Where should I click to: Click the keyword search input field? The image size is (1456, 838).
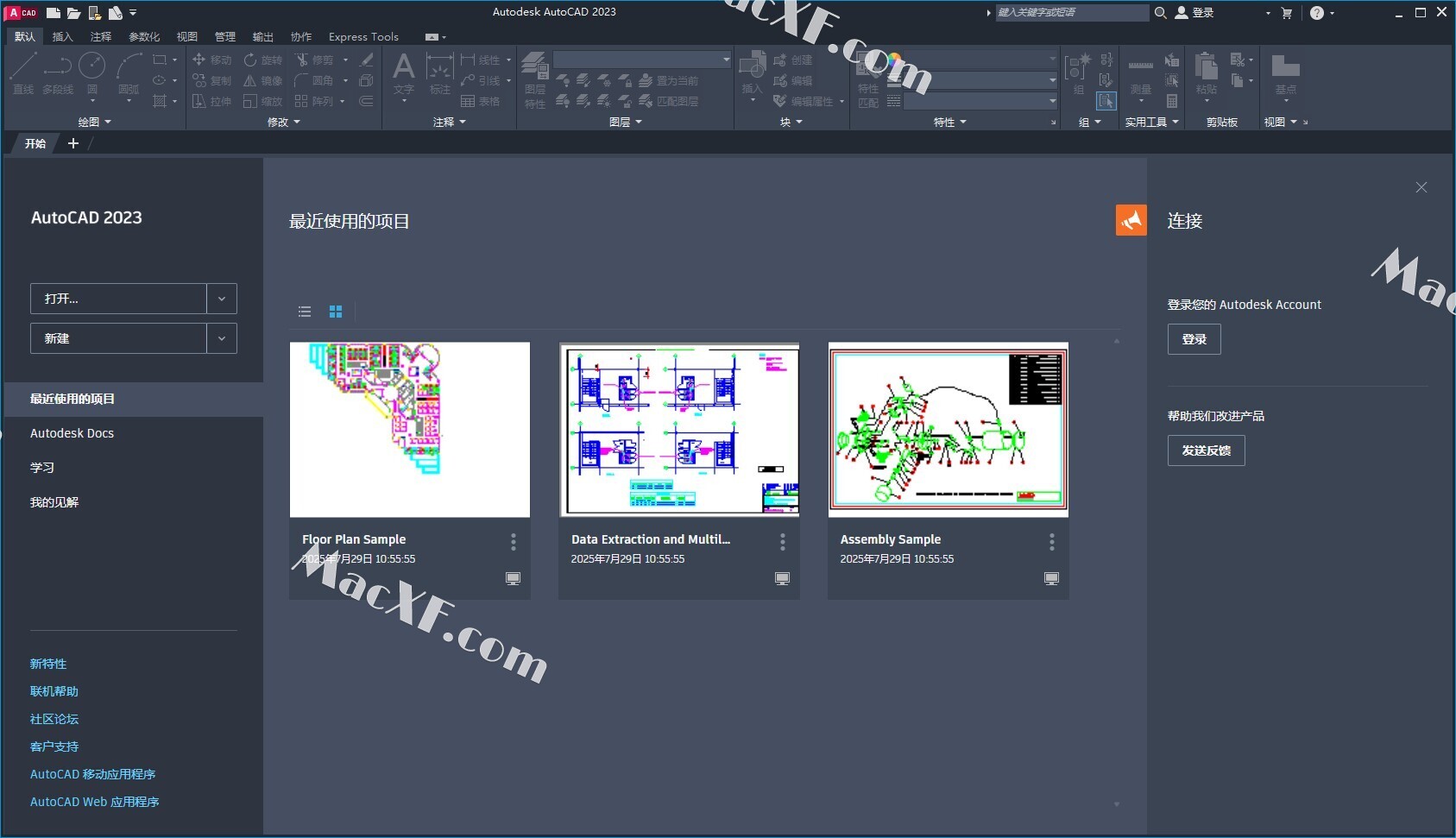1073,13
